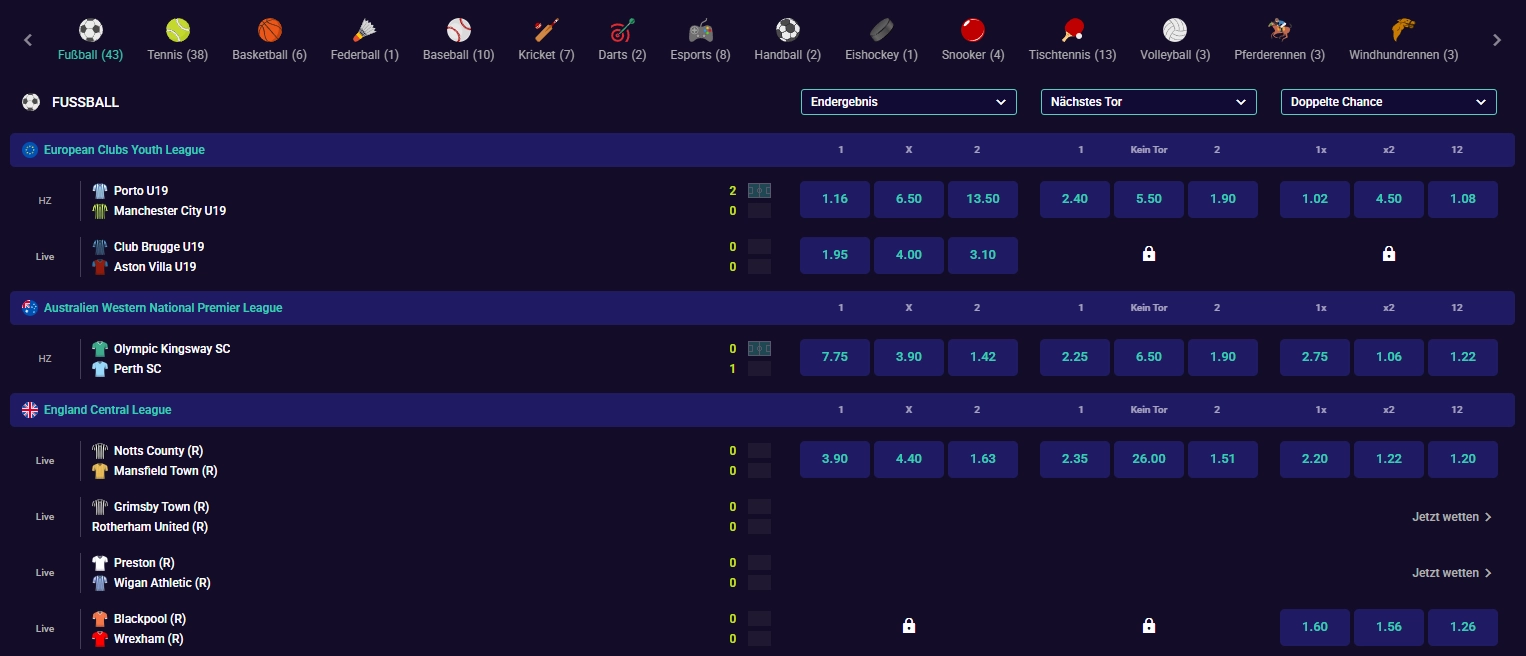
Task: Choose the Basketball (6) sport icon
Action: coord(269,29)
